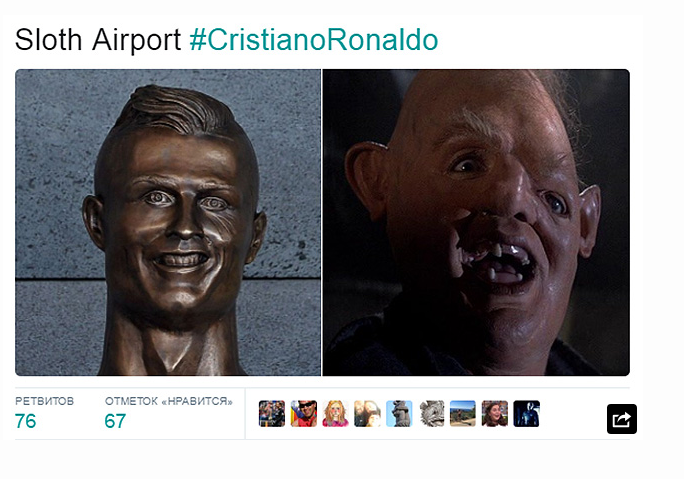This screenshot has height=479, width=684.
Task: Open the grayscale sketch creature avatar
Action: [431, 413]
